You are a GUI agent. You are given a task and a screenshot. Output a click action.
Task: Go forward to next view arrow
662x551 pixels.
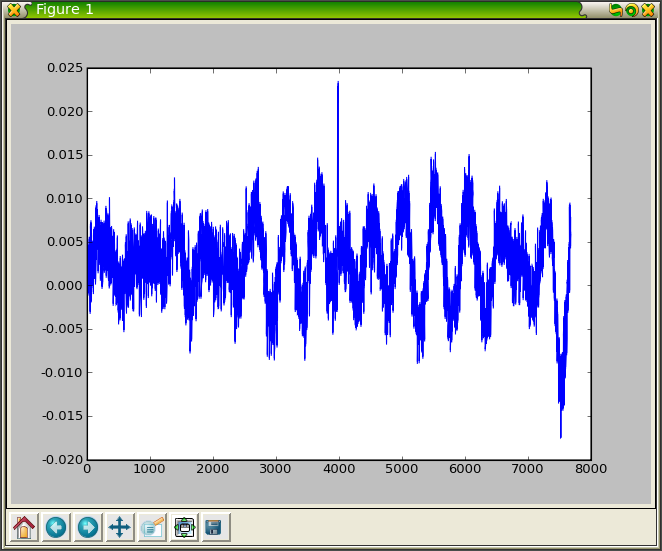[88, 527]
